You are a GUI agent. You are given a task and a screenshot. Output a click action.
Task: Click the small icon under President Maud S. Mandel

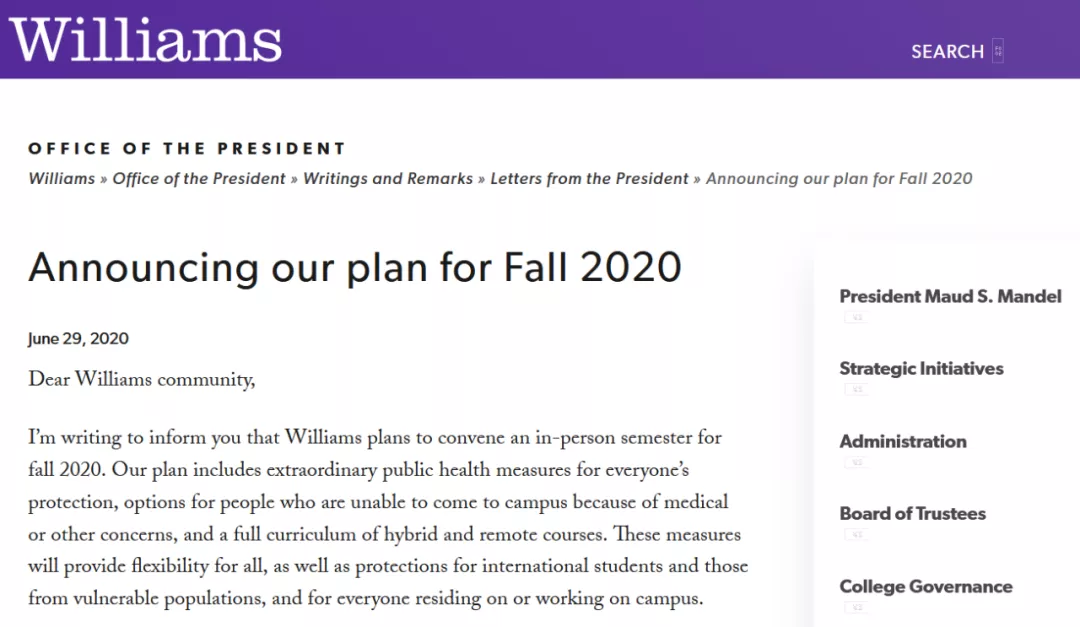[855, 317]
